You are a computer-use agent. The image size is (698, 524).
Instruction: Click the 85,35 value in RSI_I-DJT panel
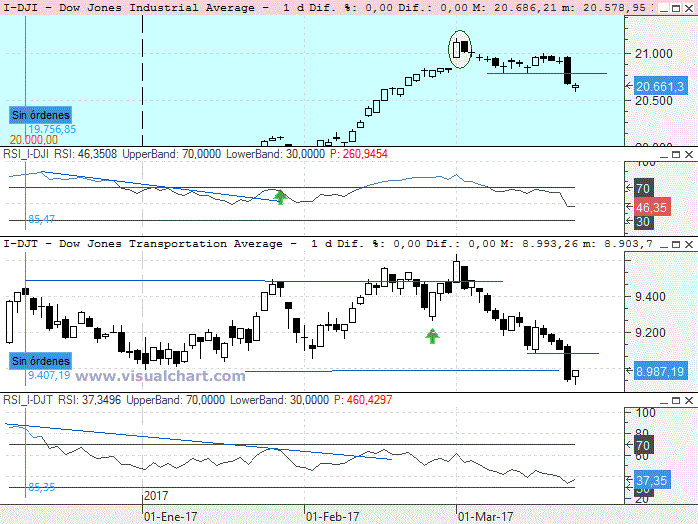point(42,487)
